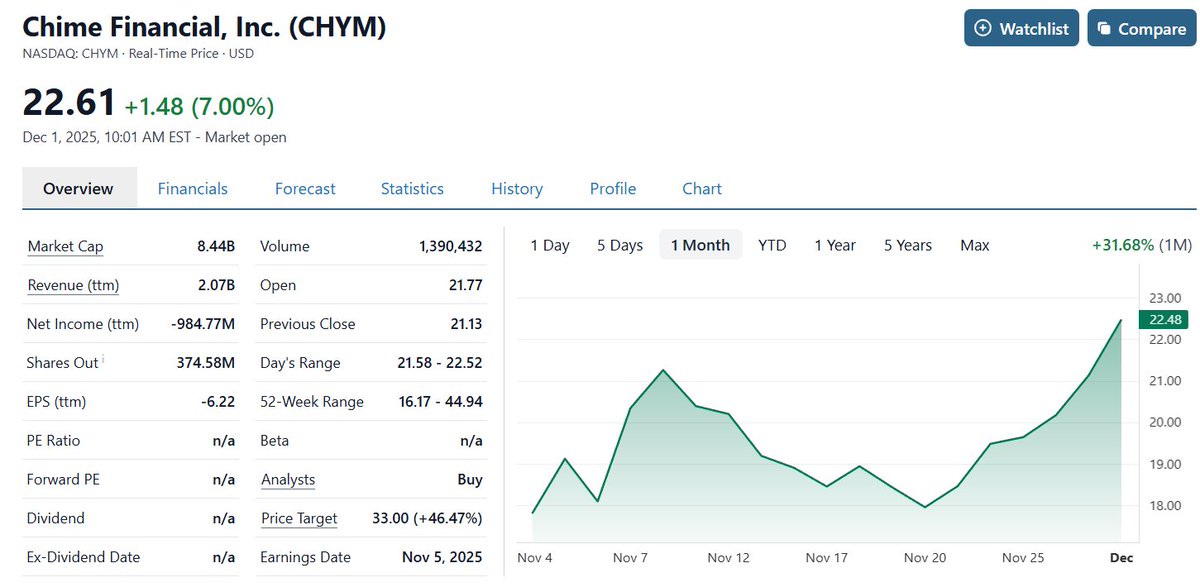Viewport: 1200px width, 587px height.
Task: Click the 33.00 (+46.47%) price target value
Action: (427, 518)
